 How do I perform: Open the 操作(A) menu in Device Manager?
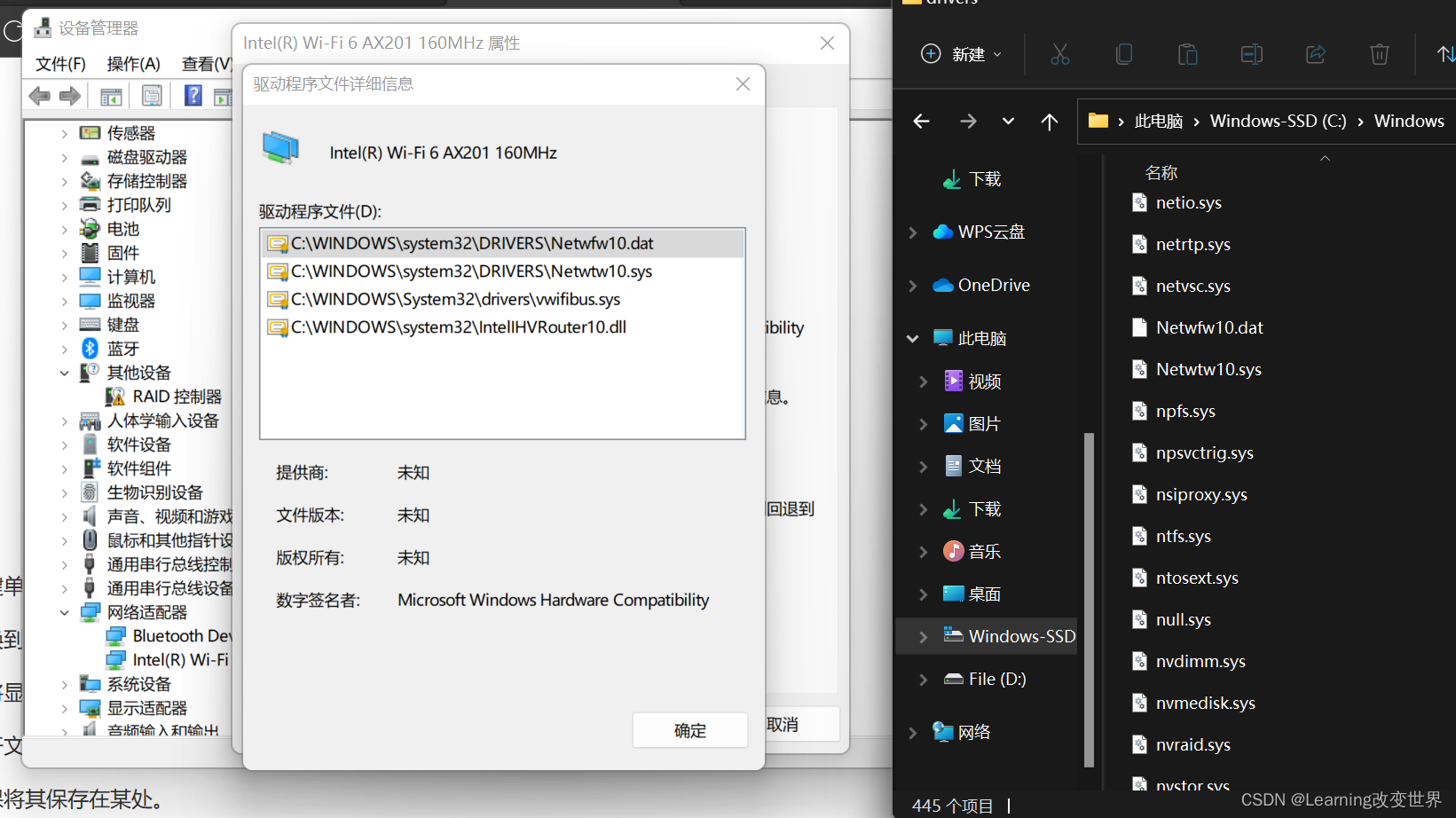133,64
